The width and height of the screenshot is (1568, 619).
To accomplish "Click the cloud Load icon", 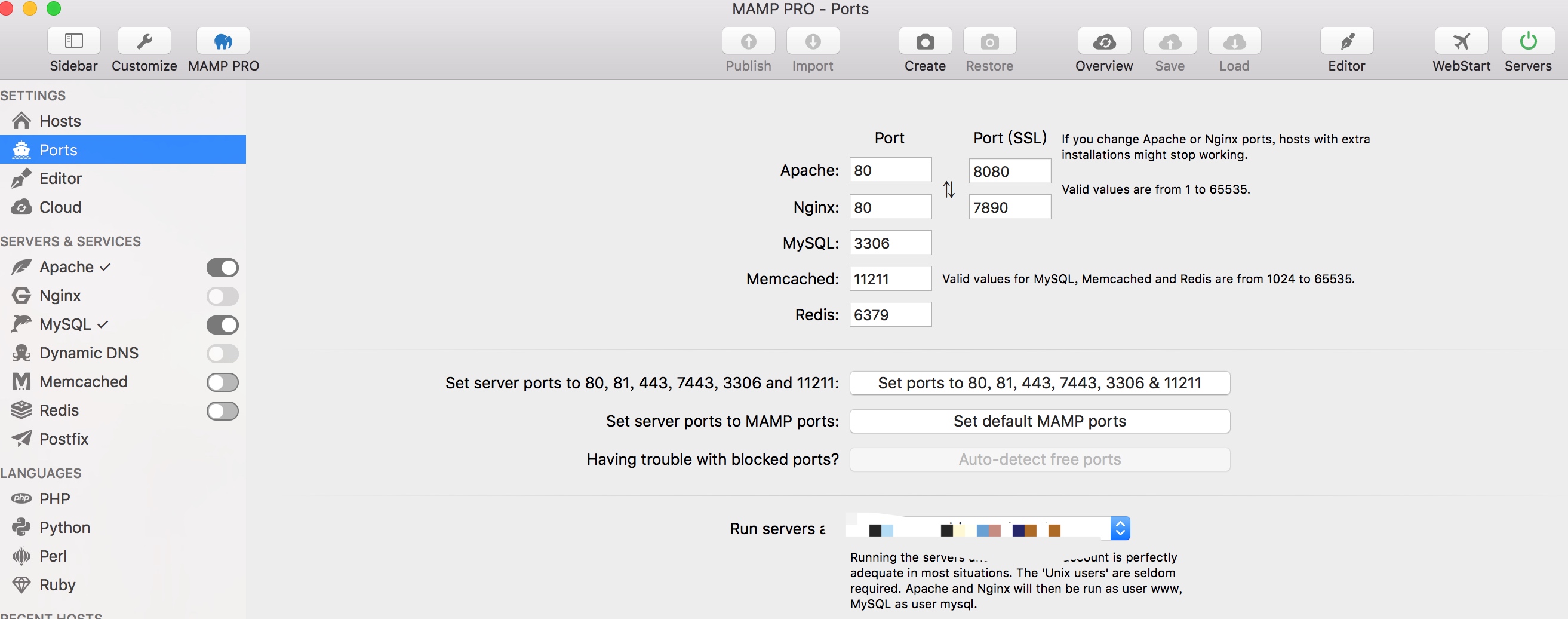I will [x=1234, y=41].
